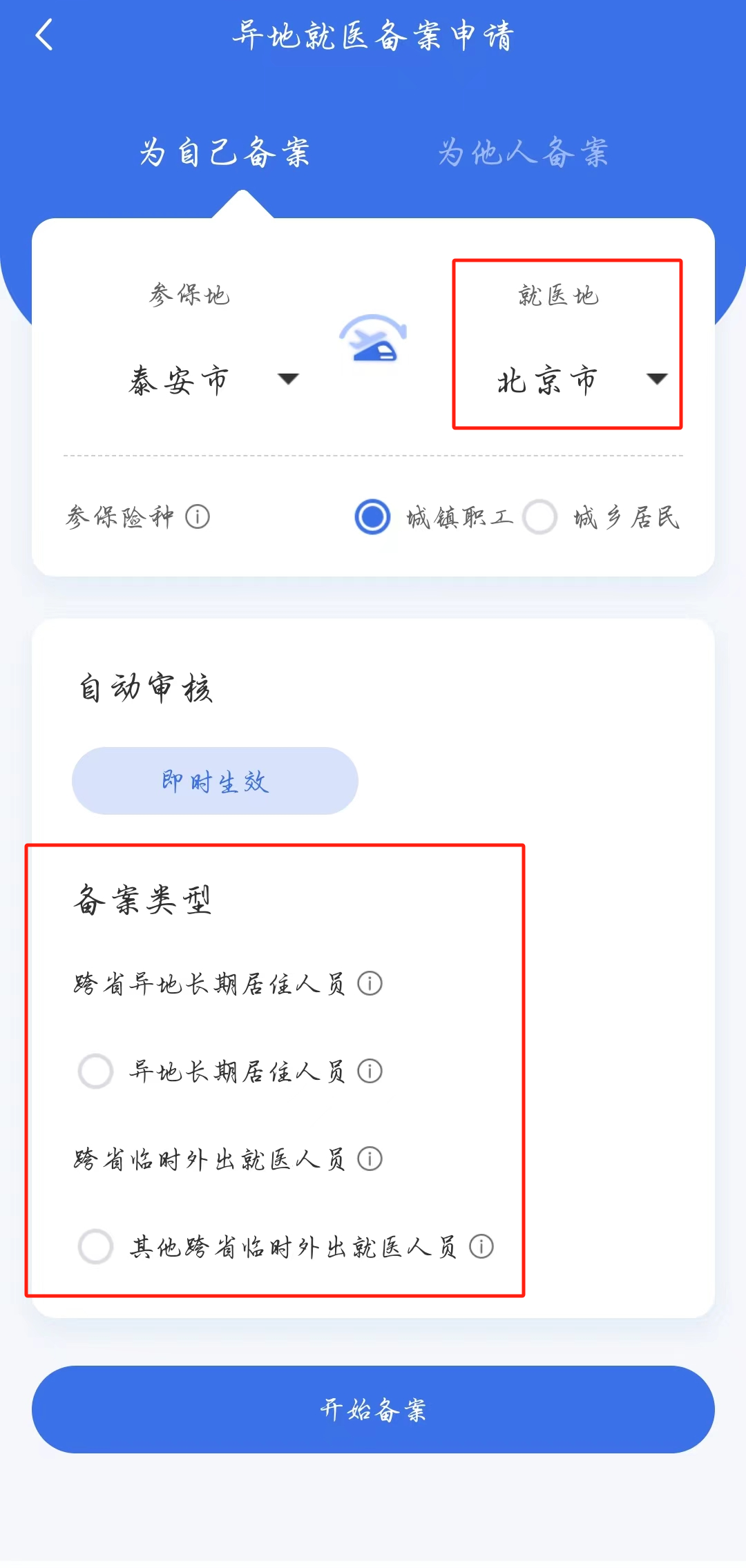
Task: Open info icon beside 参保险种
Action: click(198, 516)
